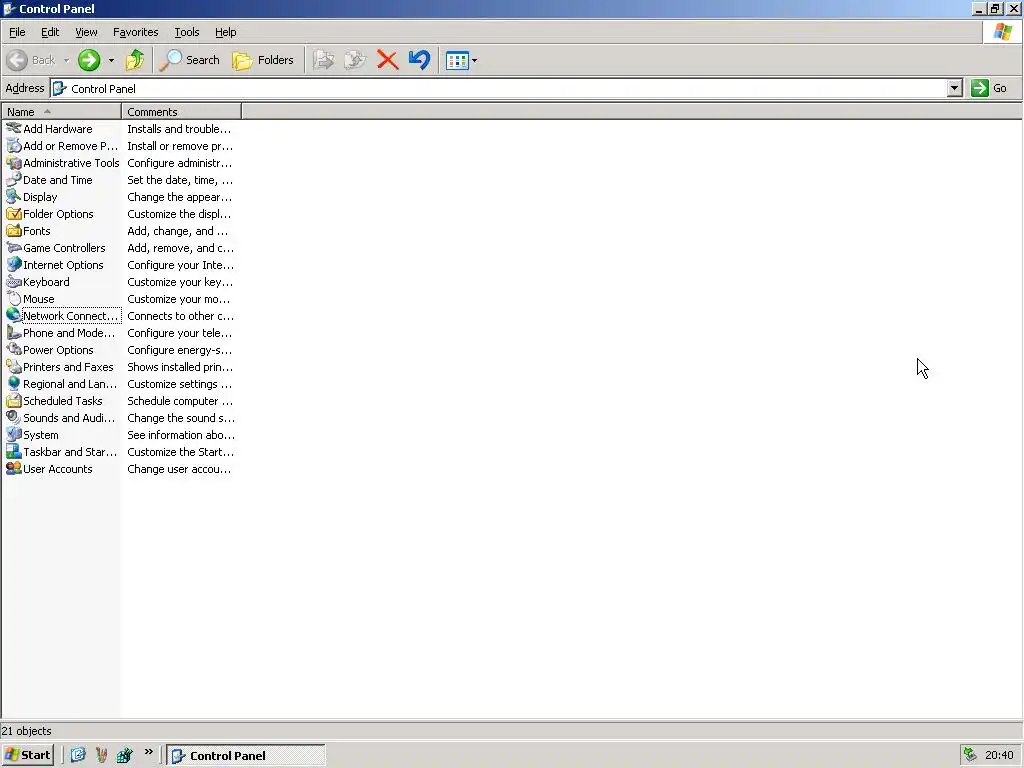Sort by the Comments column header

pyautogui.click(x=182, y=112)
